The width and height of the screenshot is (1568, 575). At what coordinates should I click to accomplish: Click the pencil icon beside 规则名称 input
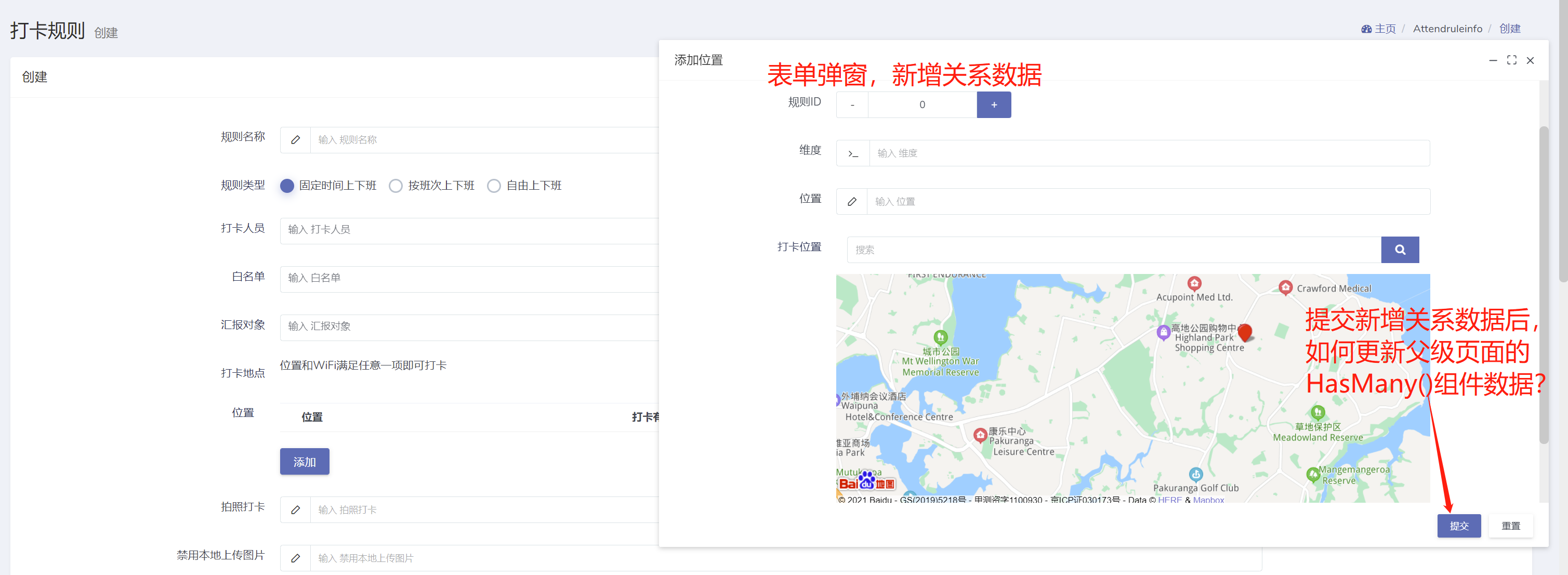296,139
